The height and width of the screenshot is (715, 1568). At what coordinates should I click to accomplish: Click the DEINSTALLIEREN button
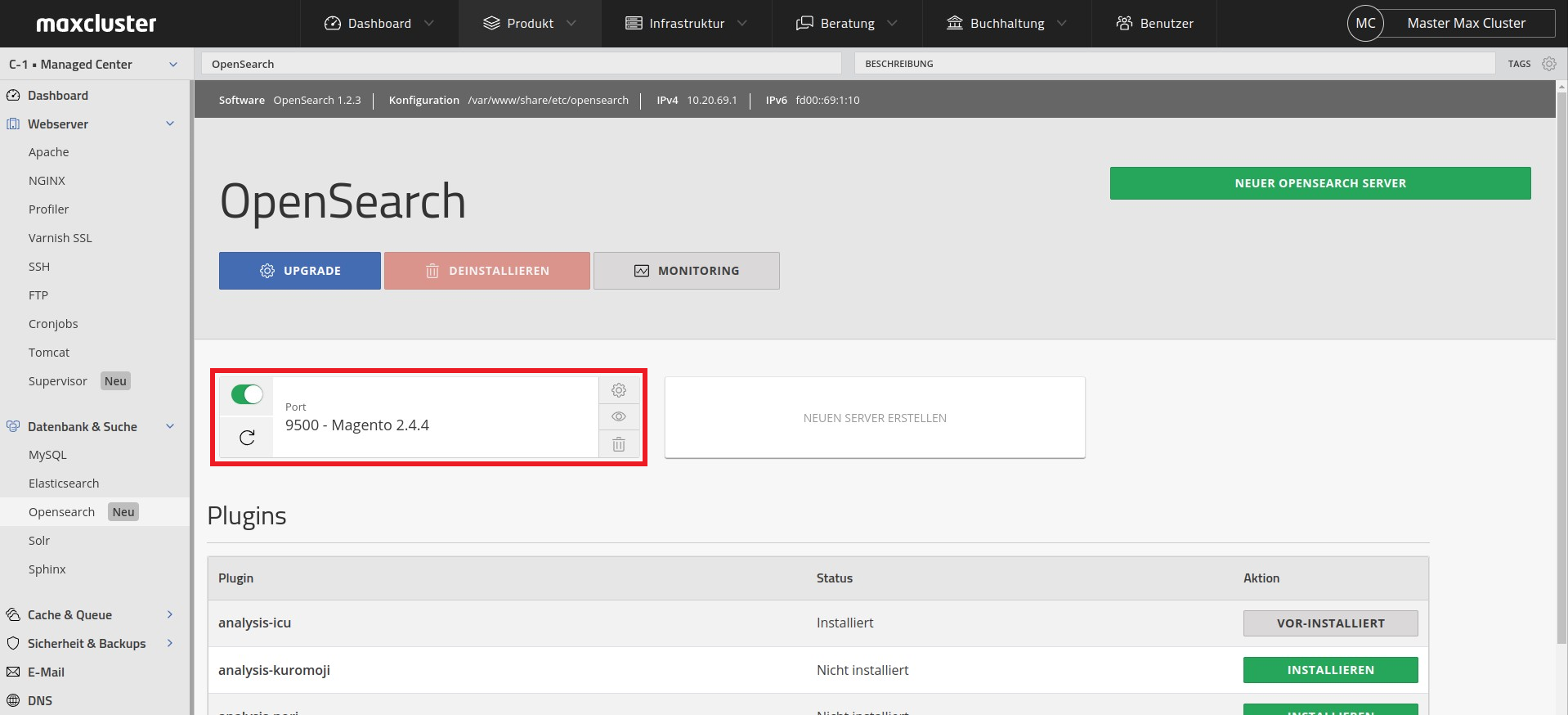coord(487,271)
